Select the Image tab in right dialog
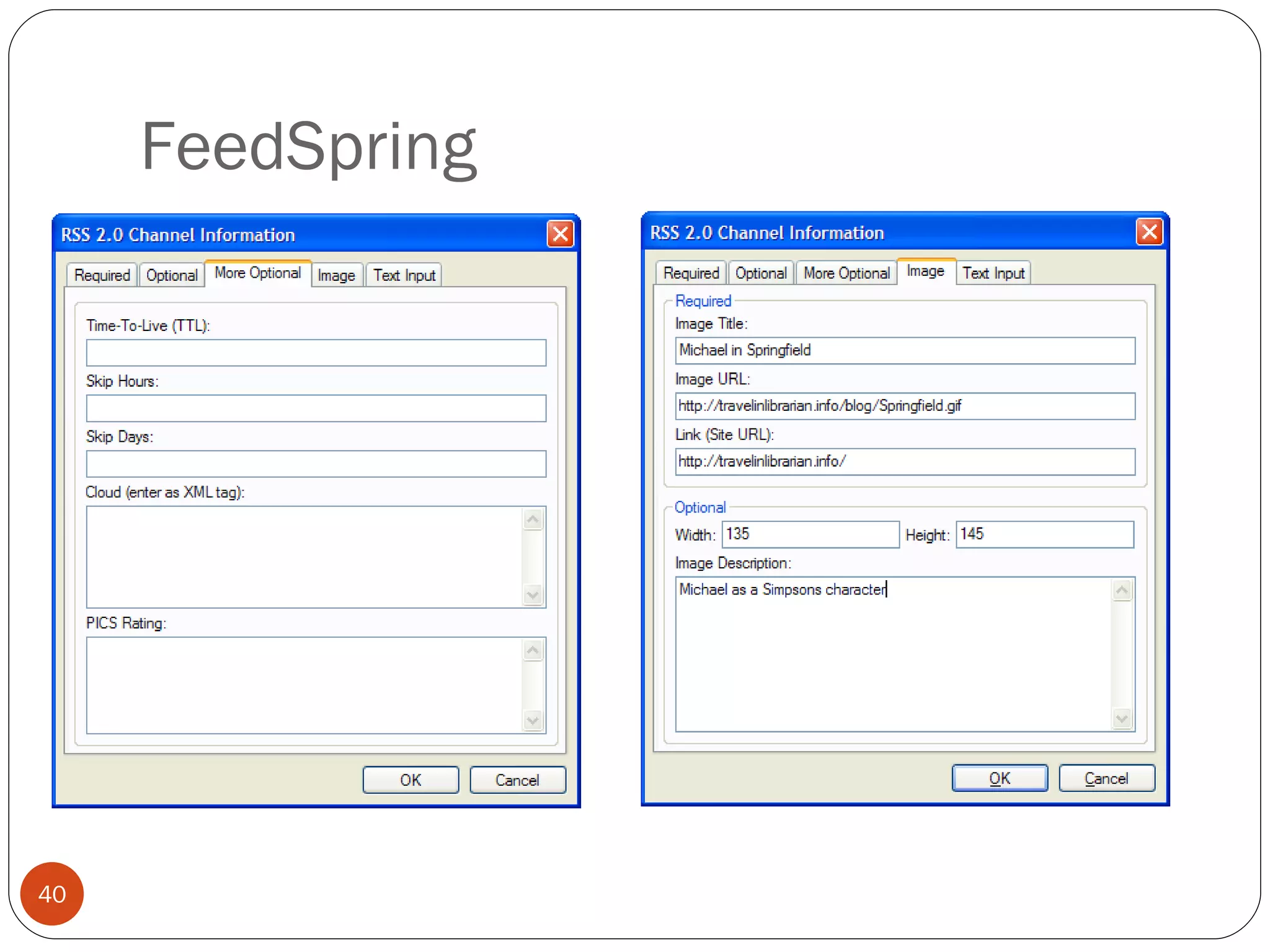 tap(926, 271)
